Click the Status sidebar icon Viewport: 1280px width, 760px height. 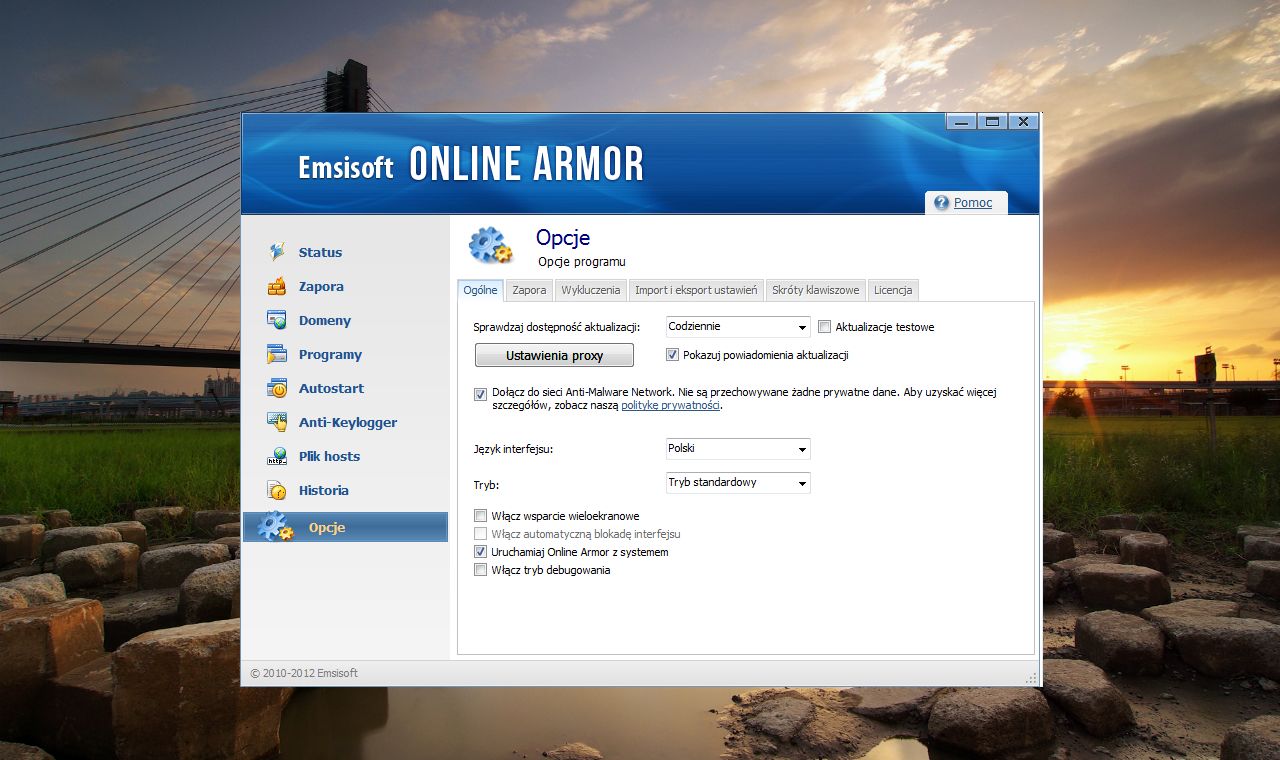277,252
